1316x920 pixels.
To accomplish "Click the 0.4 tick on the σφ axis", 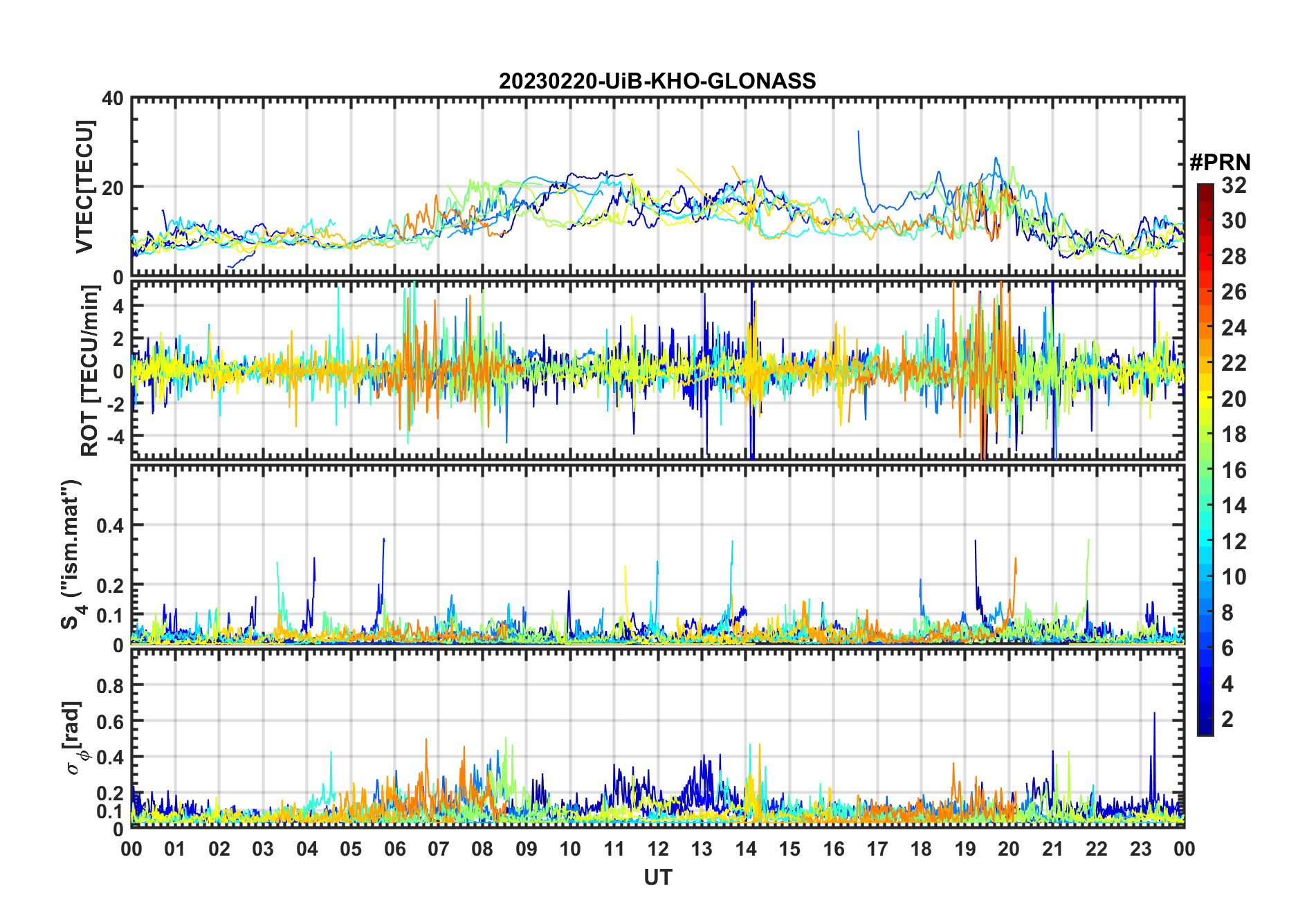I will pos(111,757).
